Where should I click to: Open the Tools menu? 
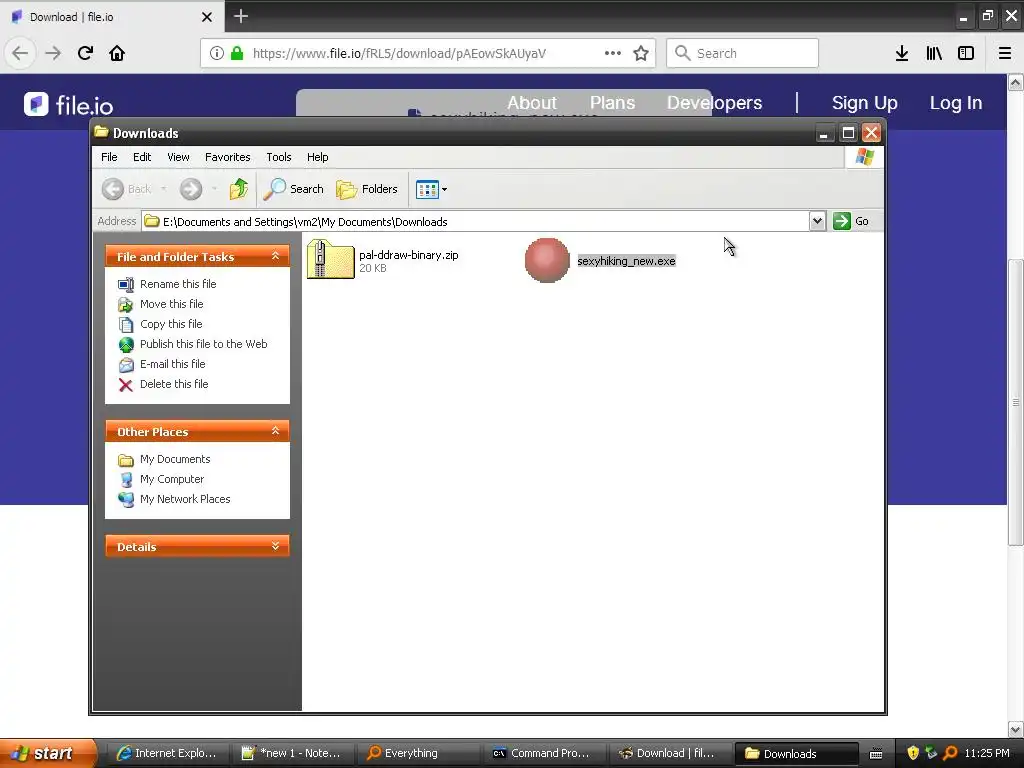click(278, 157)
